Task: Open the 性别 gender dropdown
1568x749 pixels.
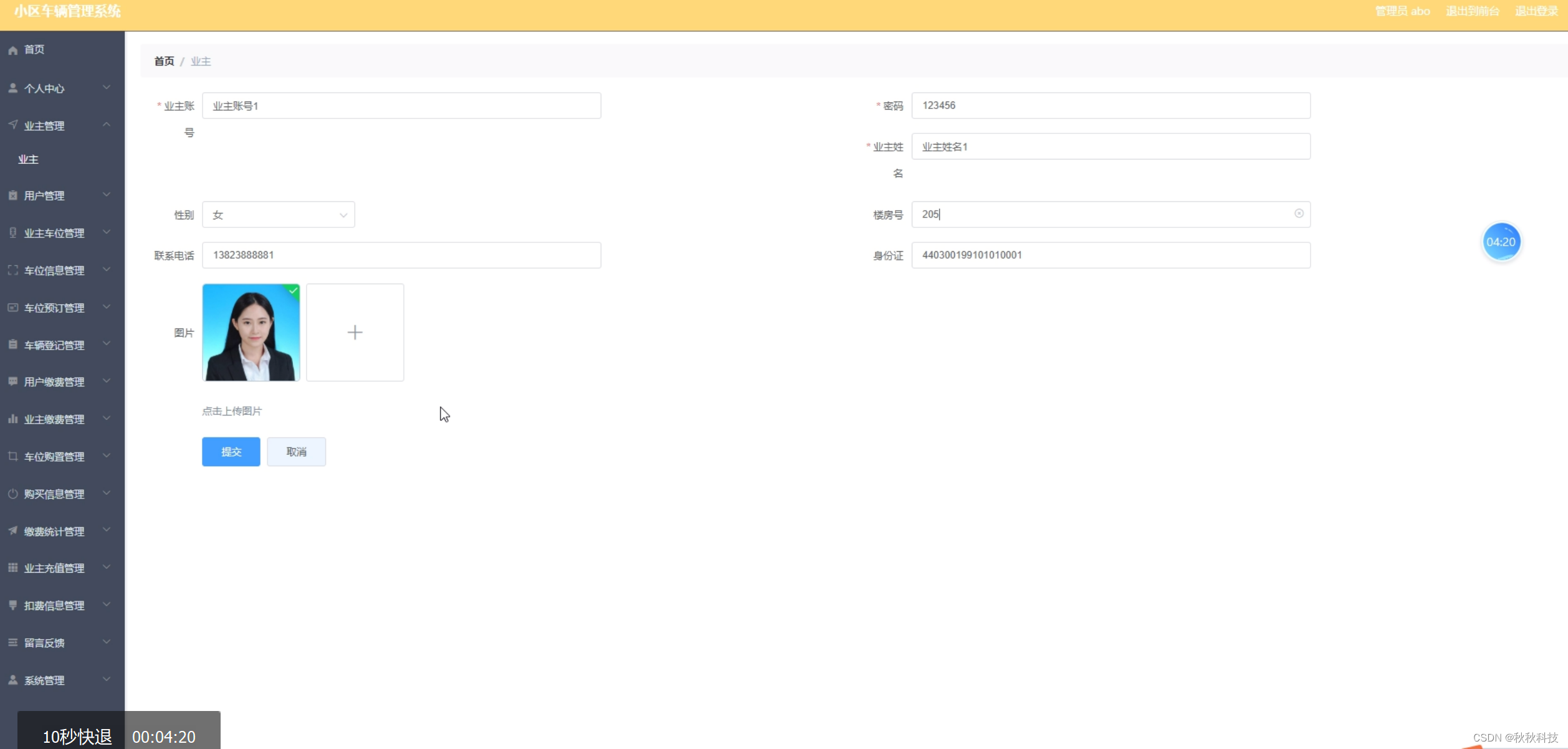Action: pyautogui.click(x=278, y=215)
